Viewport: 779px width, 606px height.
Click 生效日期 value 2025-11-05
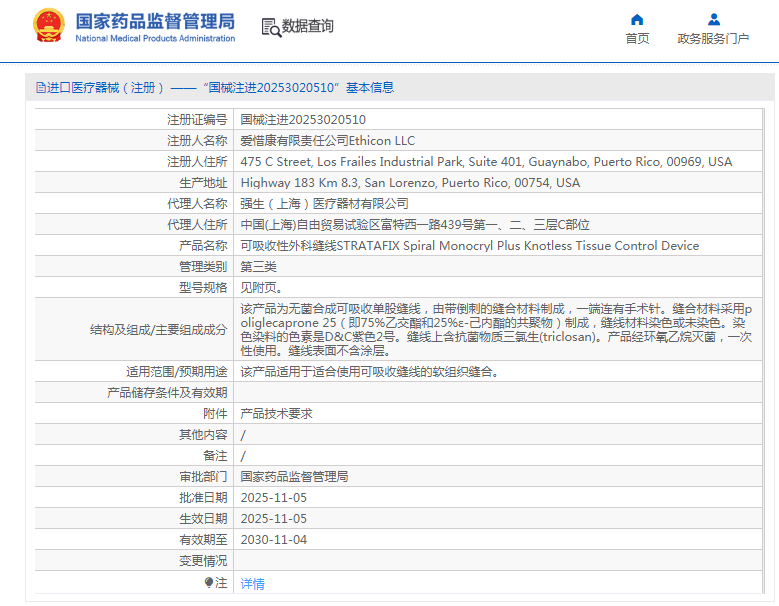coord(274,519)
